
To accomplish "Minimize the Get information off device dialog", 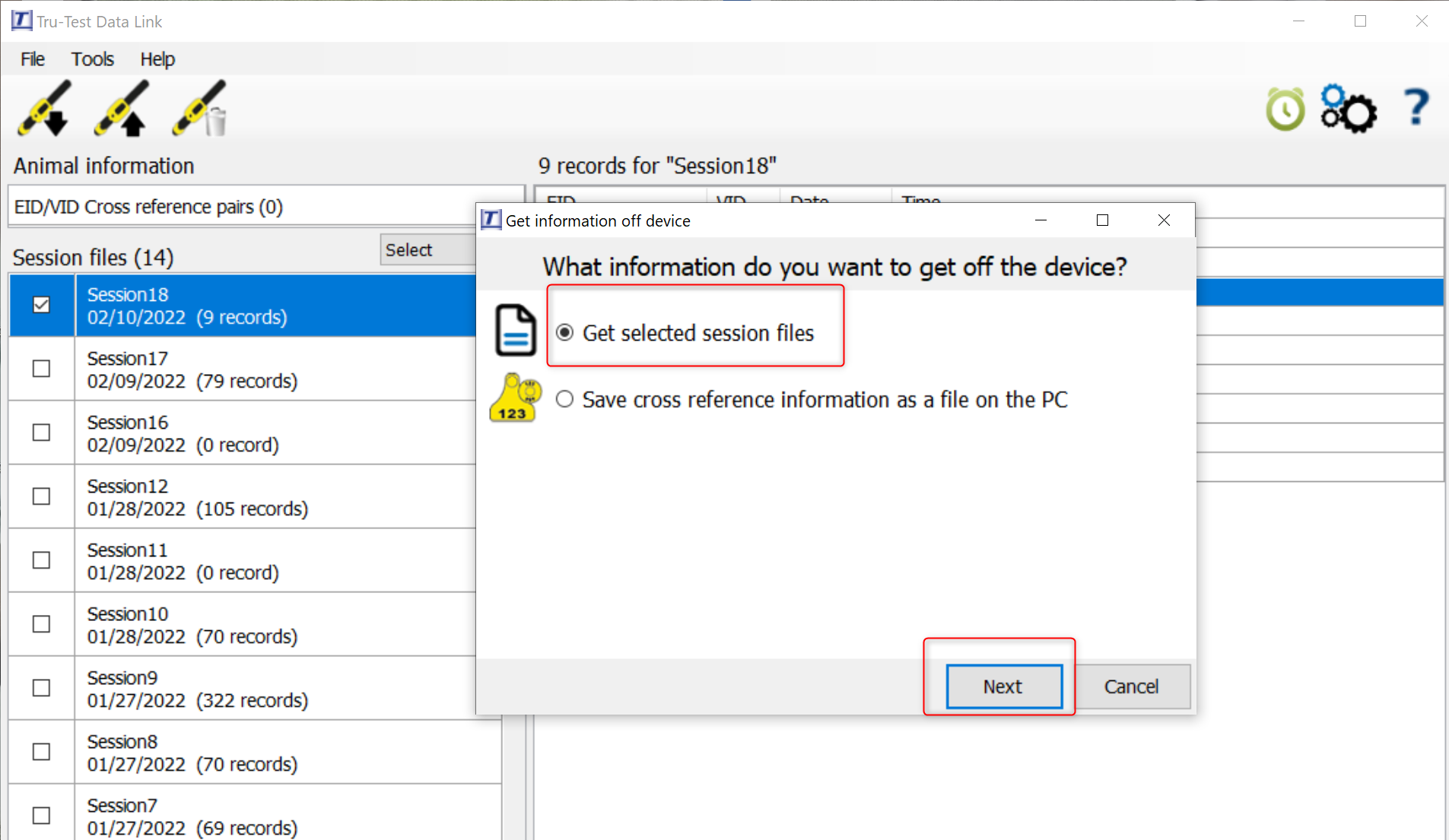I will click(x=1041, y=220).
